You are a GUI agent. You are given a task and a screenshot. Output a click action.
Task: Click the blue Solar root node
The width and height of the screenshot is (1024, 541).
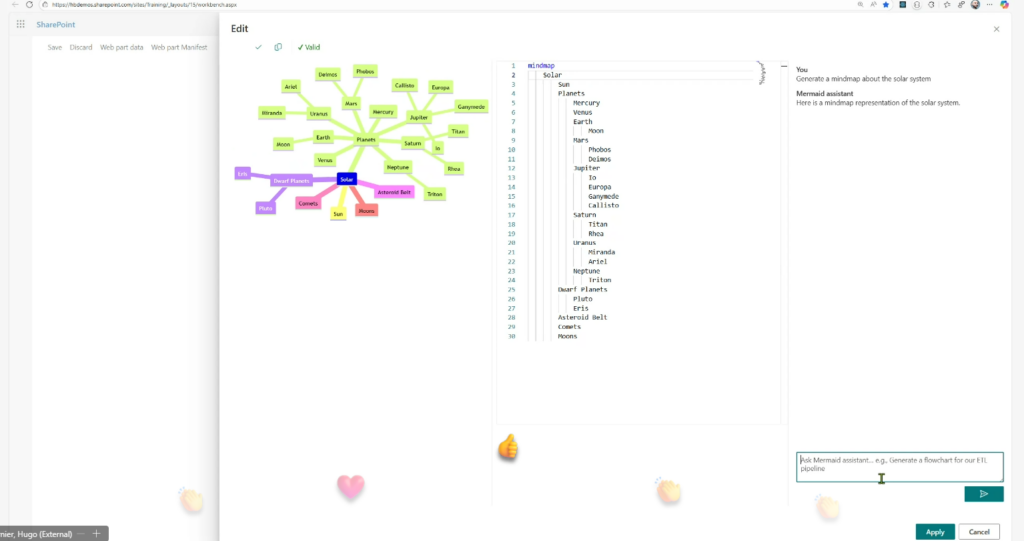pyautogui.click(x=347, y=179)
